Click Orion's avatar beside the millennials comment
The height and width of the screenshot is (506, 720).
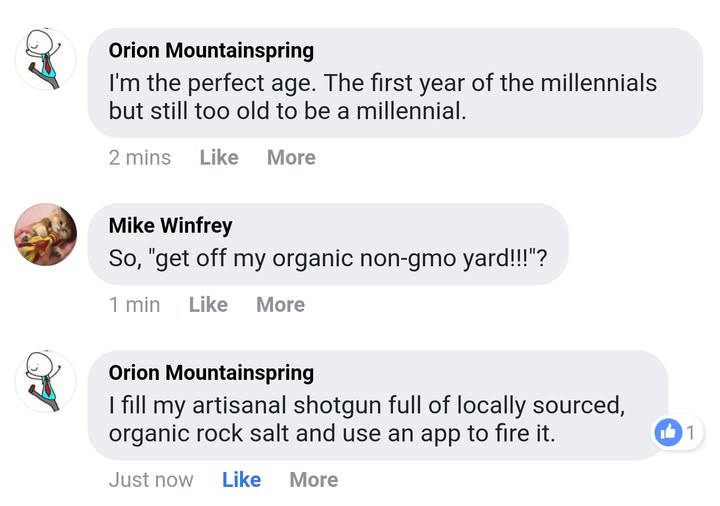(x=45, y=59)
